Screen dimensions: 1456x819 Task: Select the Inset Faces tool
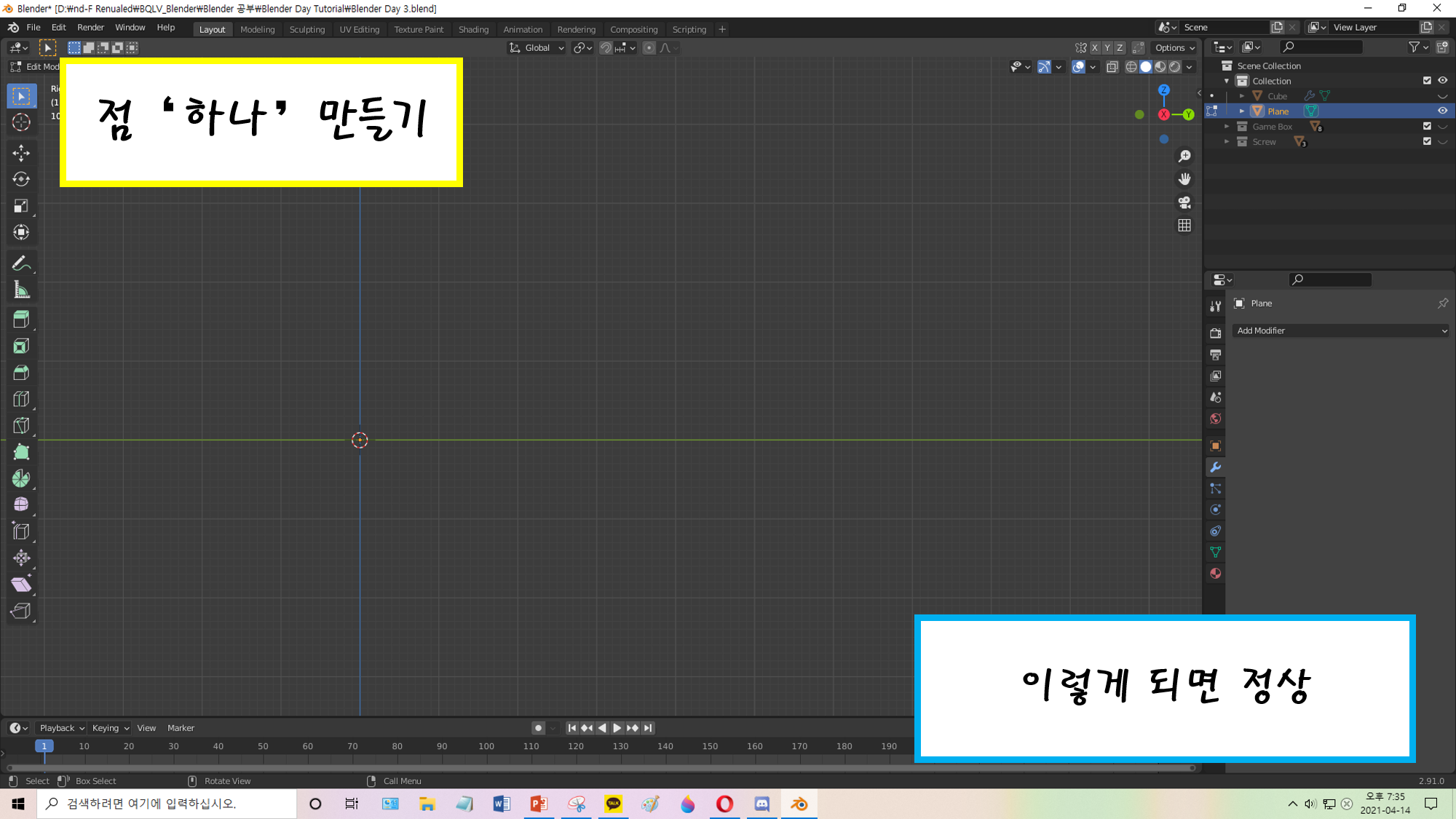coord(21,347)
